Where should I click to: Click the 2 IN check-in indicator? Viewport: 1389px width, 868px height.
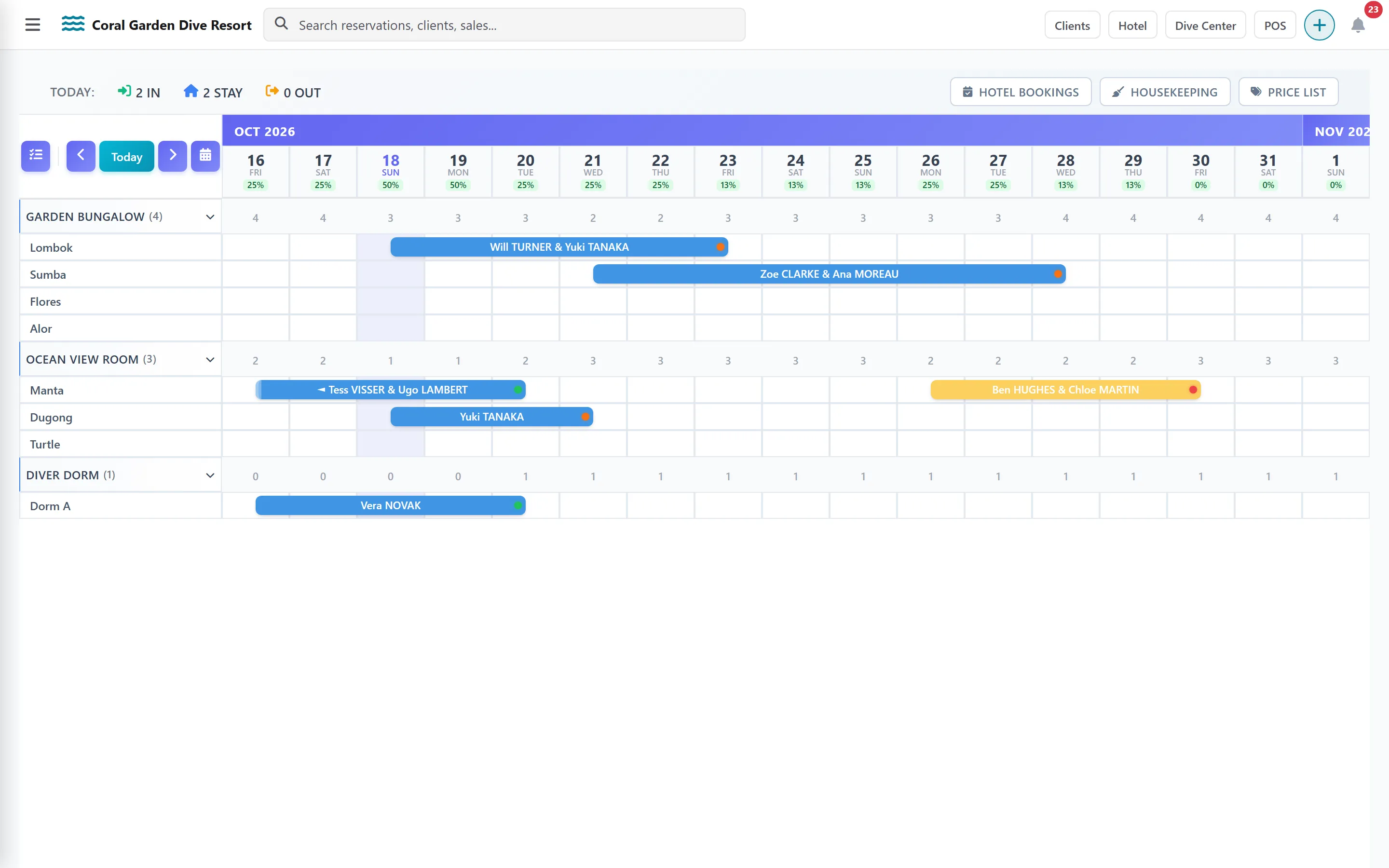click(138, 93)
